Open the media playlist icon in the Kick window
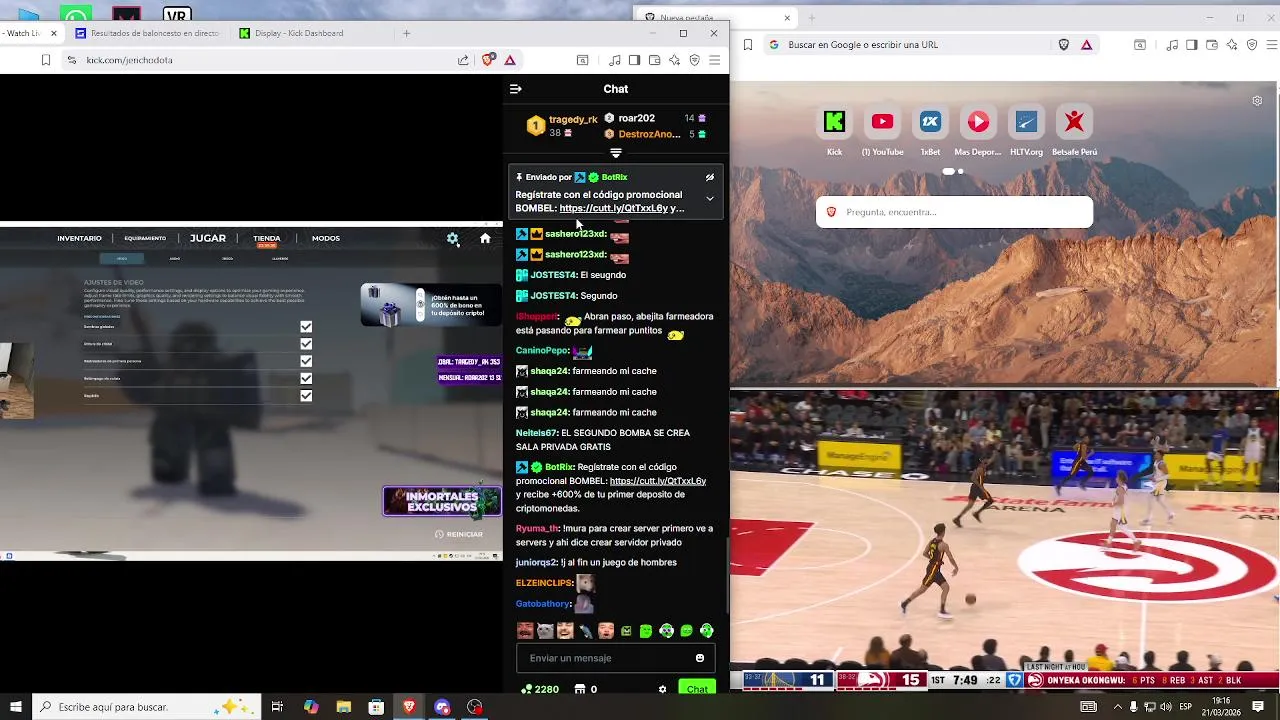 [614, 60]
